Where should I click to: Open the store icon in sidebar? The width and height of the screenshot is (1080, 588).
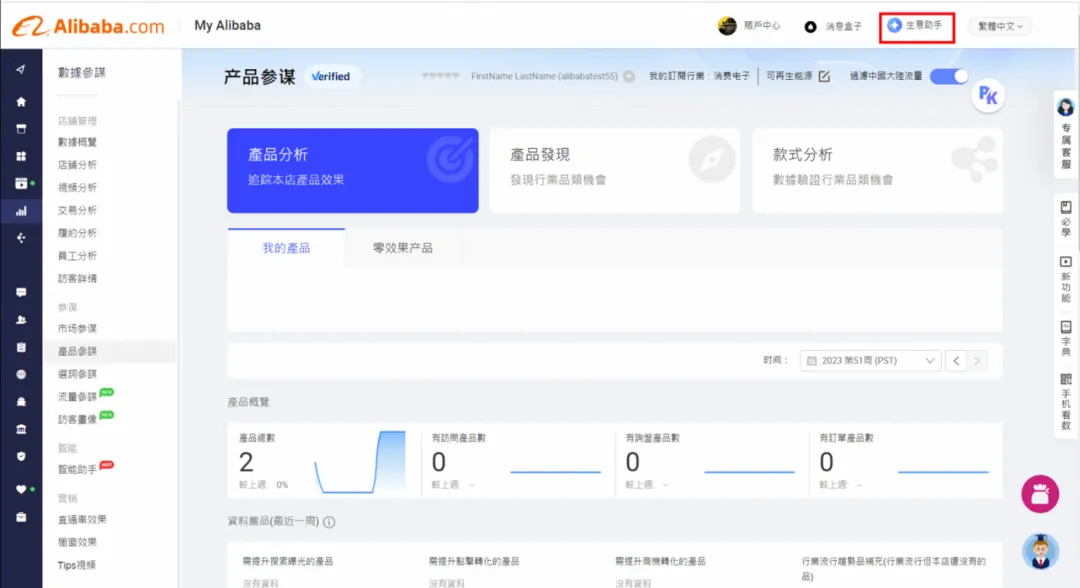click(21, 129)
